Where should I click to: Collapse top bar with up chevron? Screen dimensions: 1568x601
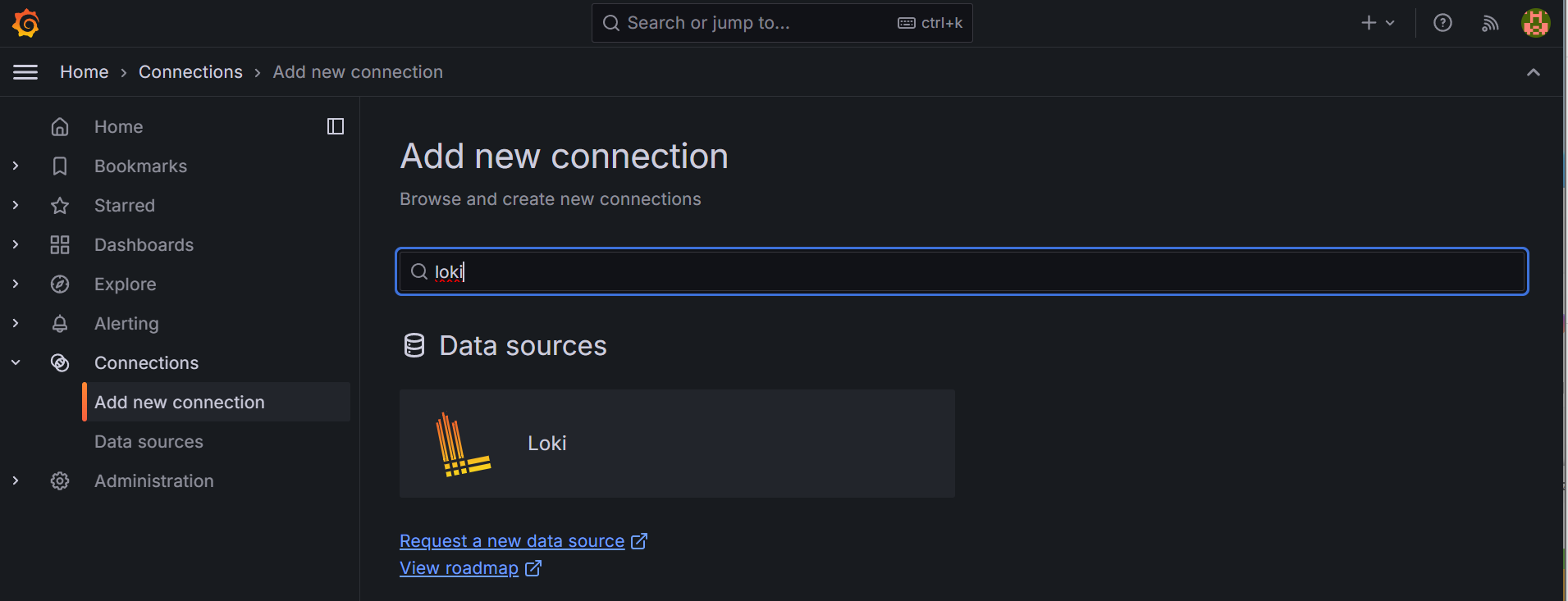tap(1534, 72)
